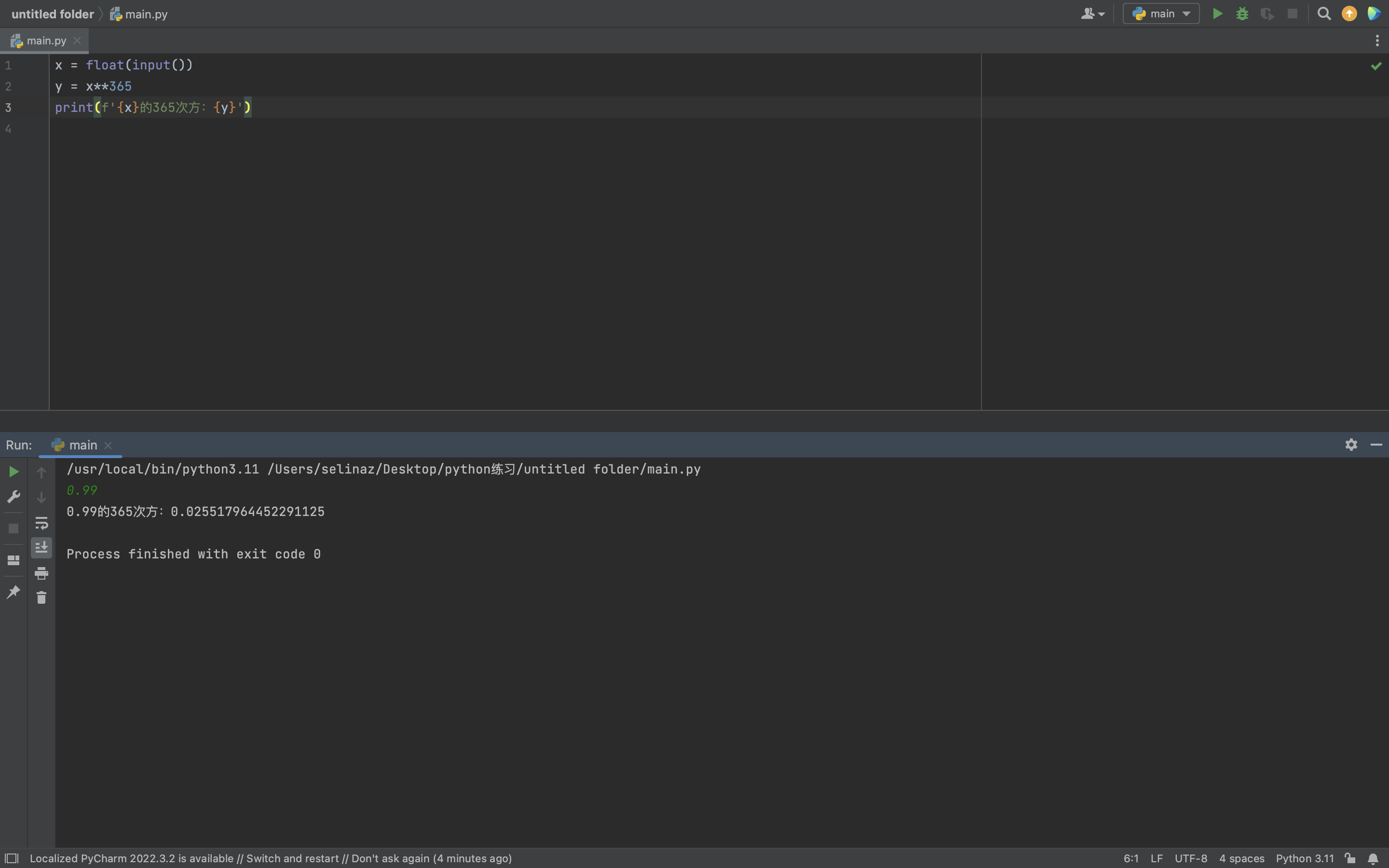Select the main.py editor tab

pos(46,41)
